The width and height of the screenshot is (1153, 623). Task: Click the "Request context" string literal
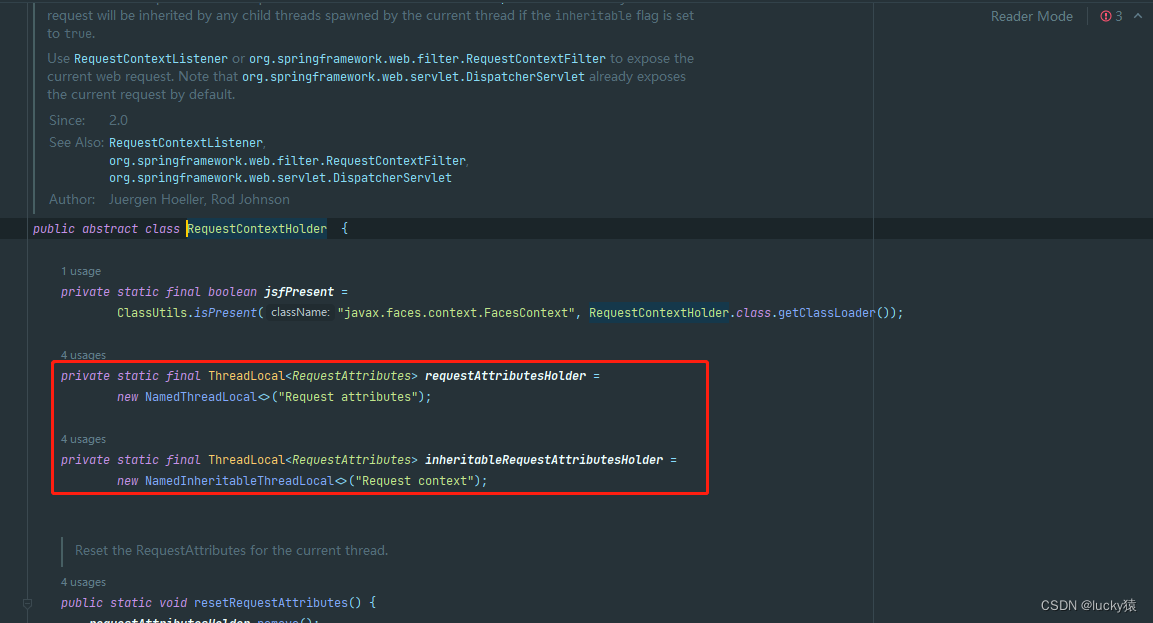coord(415,480)
